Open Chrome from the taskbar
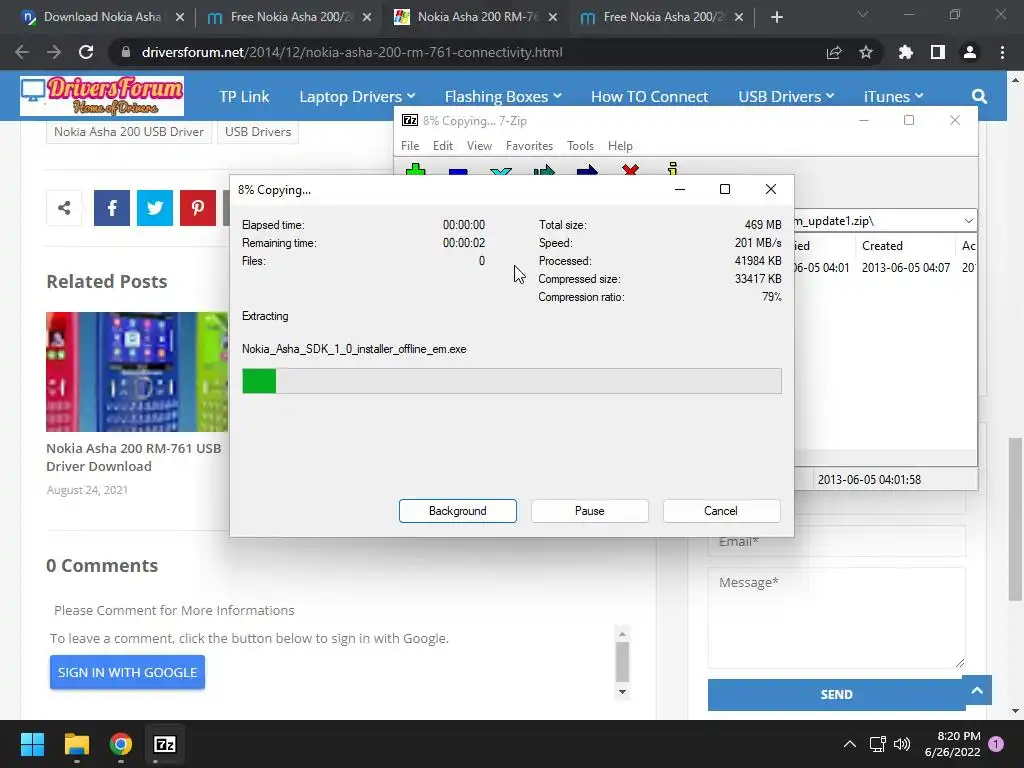This screenshot has height=768, width=1024. click(121, 744)
